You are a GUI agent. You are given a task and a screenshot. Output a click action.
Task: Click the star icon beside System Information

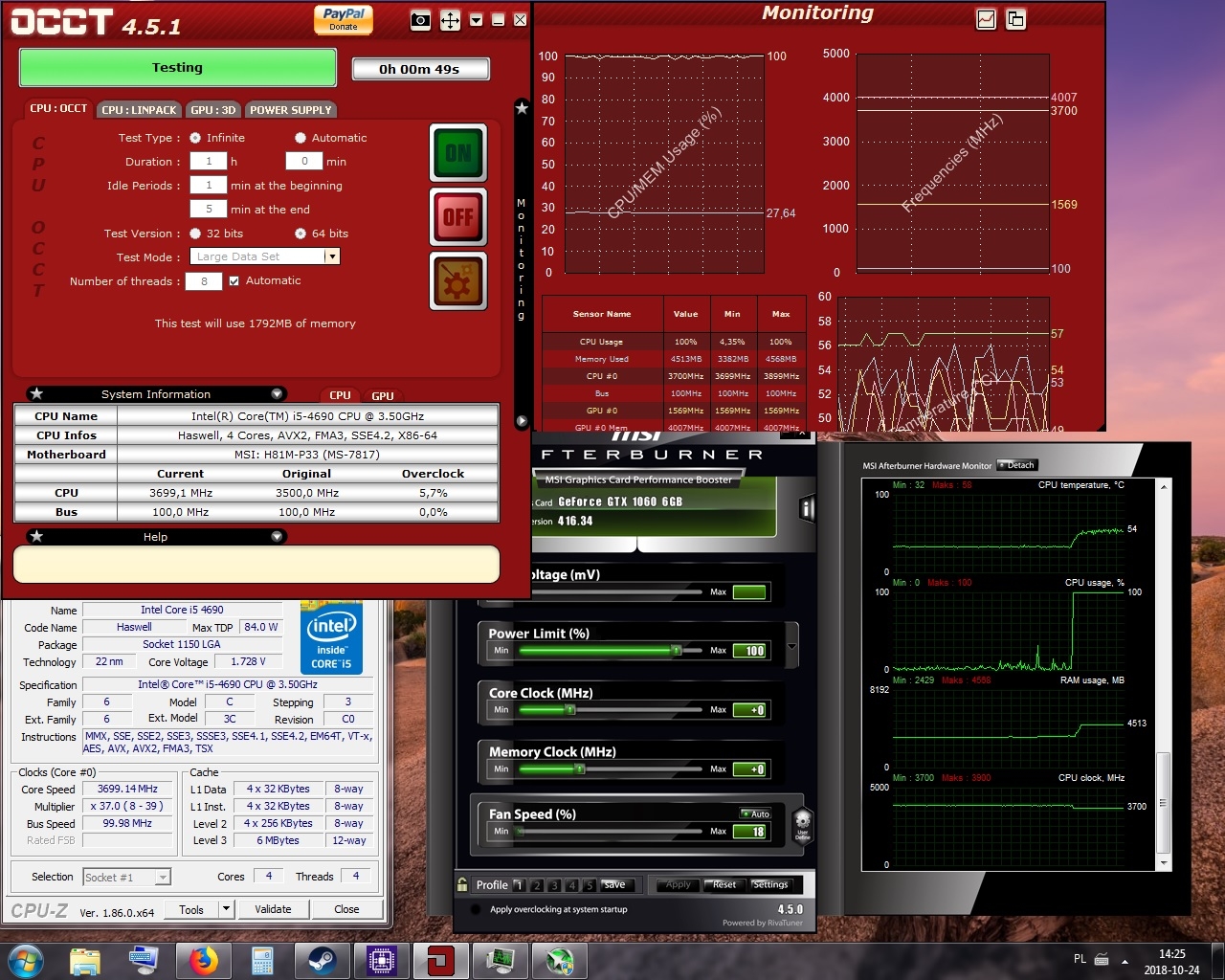(x=36, y=393)
